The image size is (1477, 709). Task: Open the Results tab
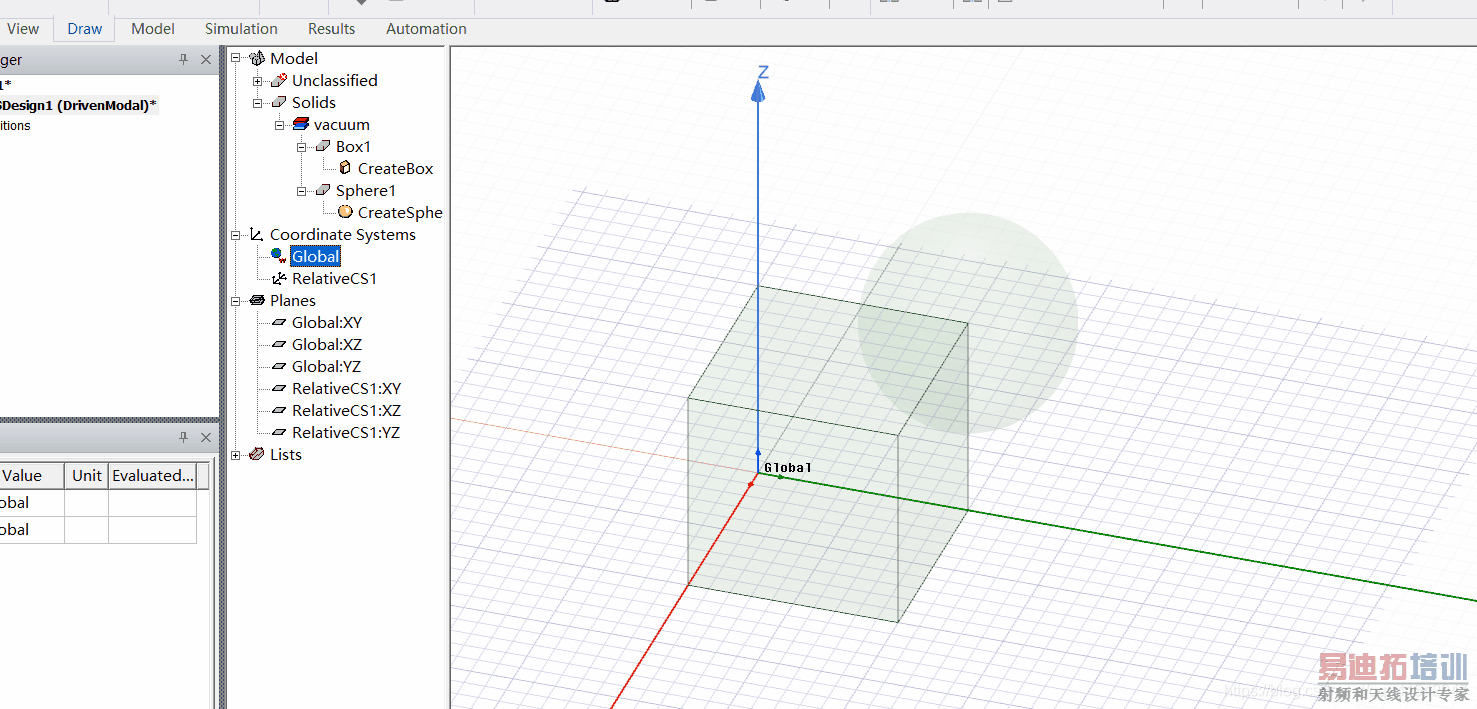[x=331, y=29]
